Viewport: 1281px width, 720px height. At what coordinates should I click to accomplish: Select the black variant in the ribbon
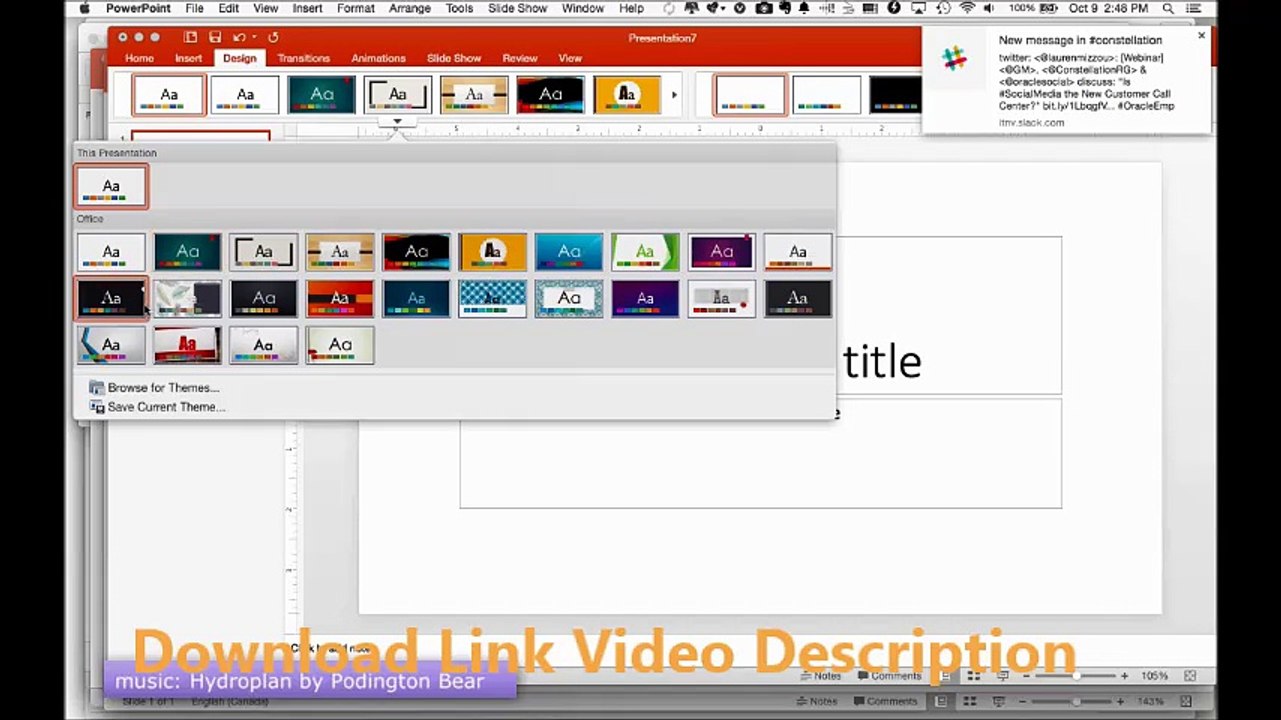pyautogui.click(x=894, y=95)
